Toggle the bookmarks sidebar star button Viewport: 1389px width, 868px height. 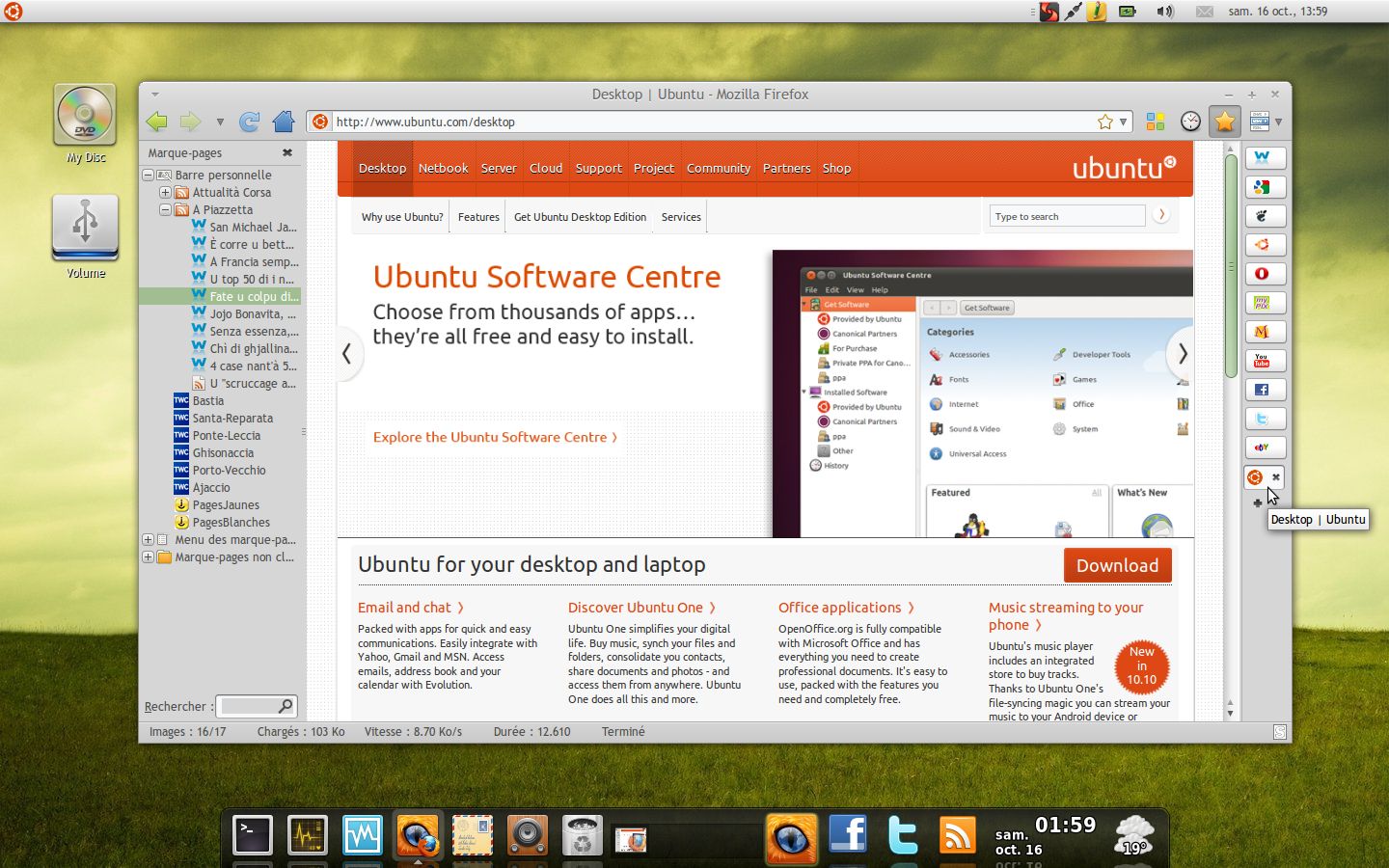[1225, 122]
